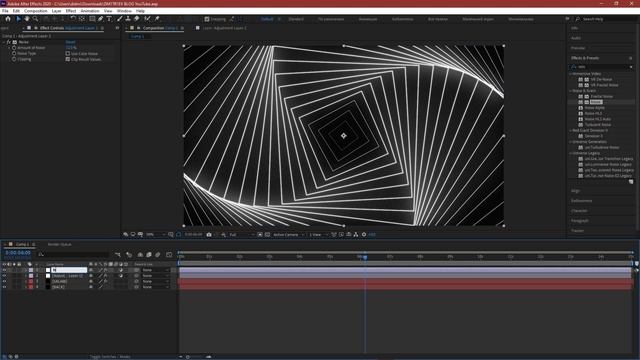Open the File menu
The width and height of the screenshot is (640, 360).
(5, 11)
